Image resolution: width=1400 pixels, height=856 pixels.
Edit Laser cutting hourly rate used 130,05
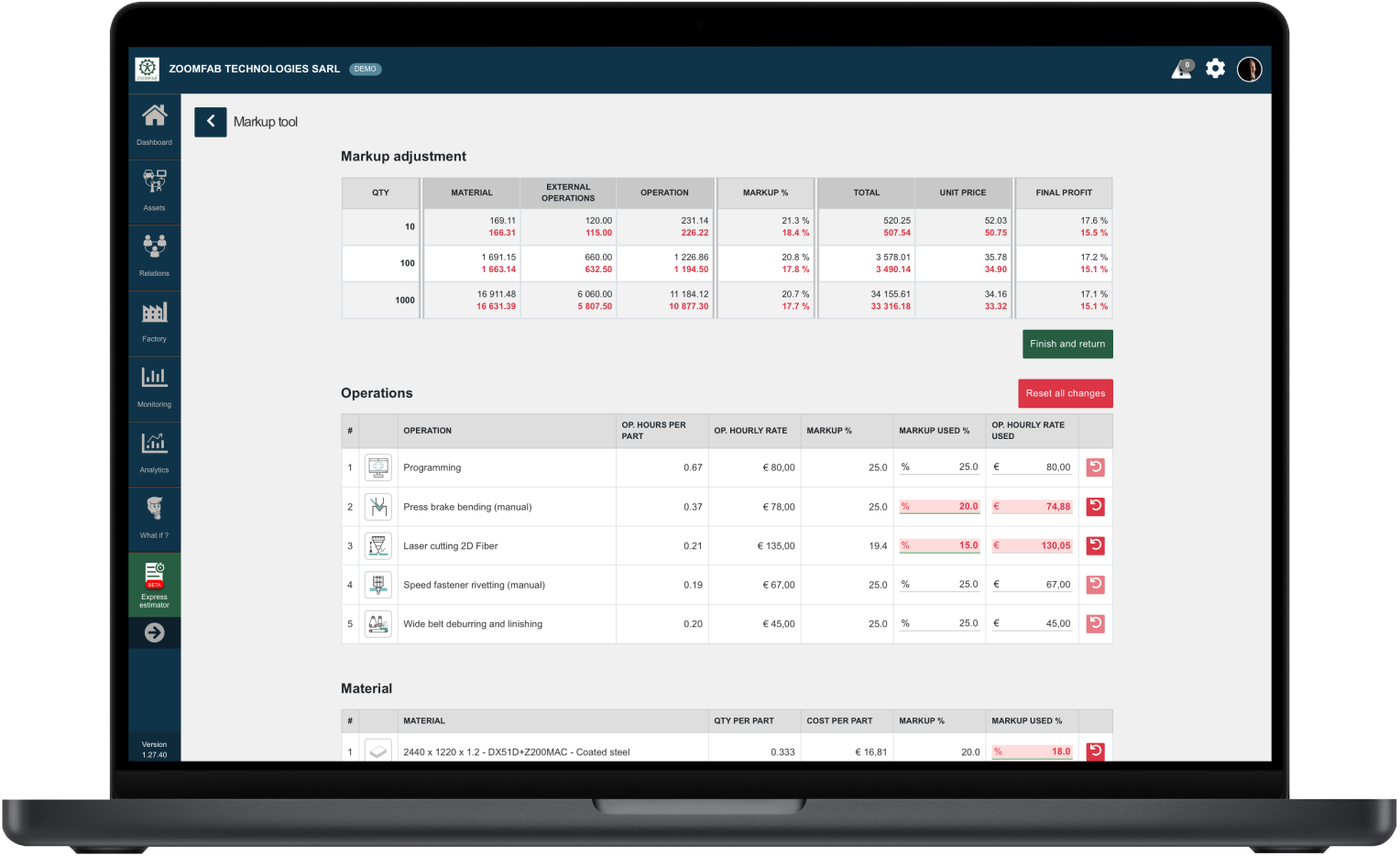pyautogui.click(x=1032, y=545)
